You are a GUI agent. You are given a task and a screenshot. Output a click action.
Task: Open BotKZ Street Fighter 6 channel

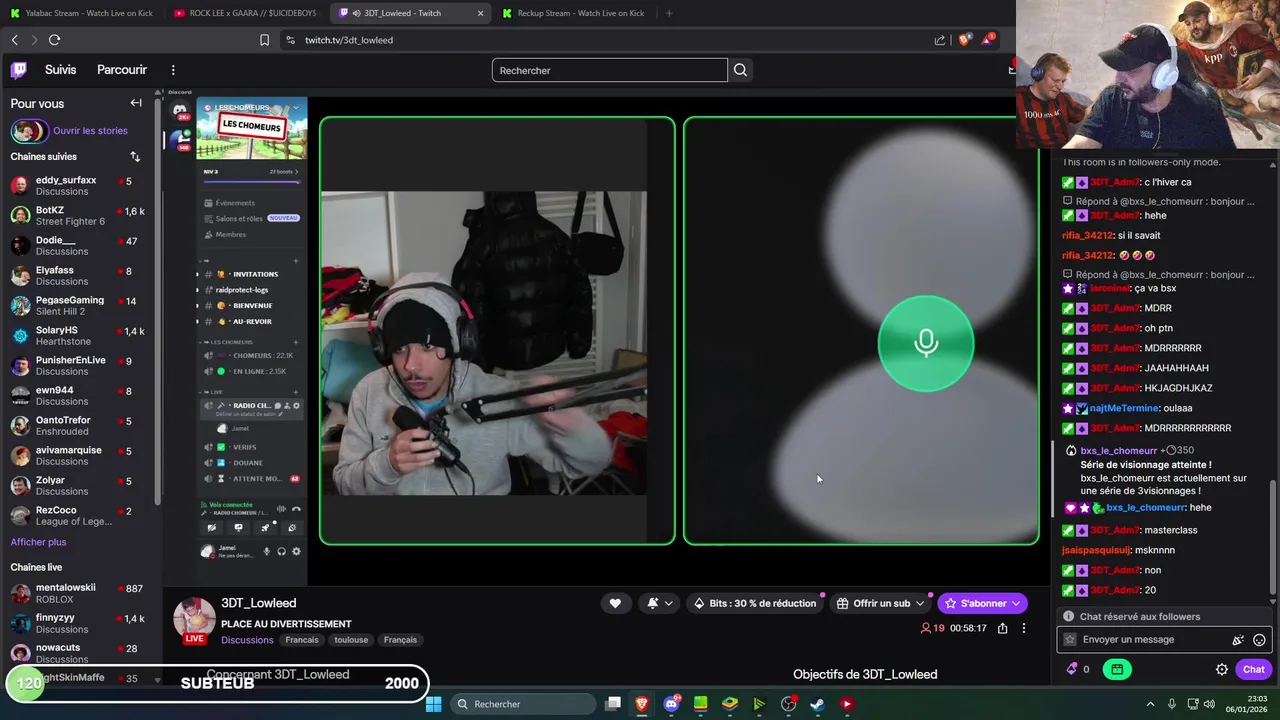coord(80,216)
